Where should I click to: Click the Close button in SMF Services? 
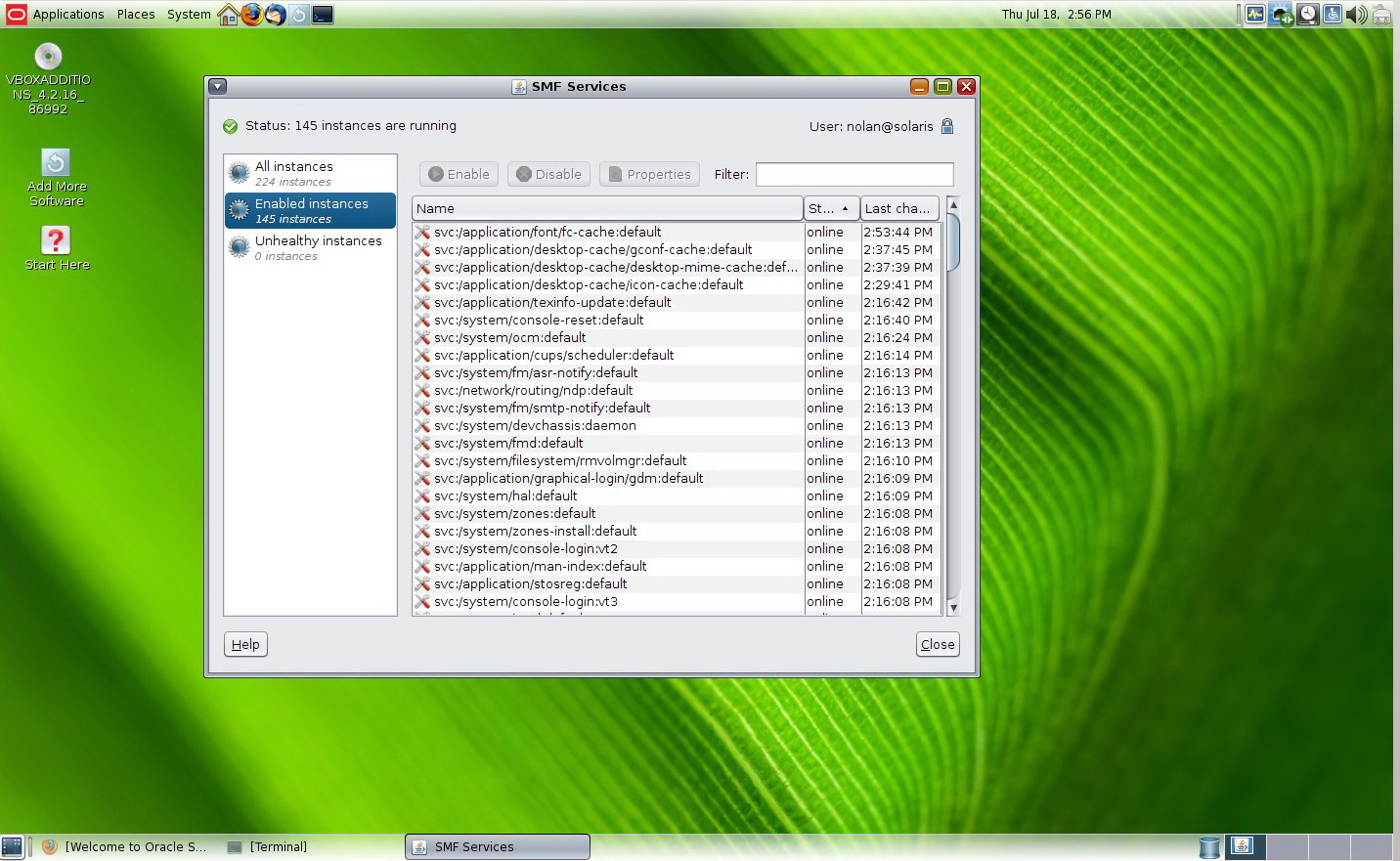tap(938, 644)
